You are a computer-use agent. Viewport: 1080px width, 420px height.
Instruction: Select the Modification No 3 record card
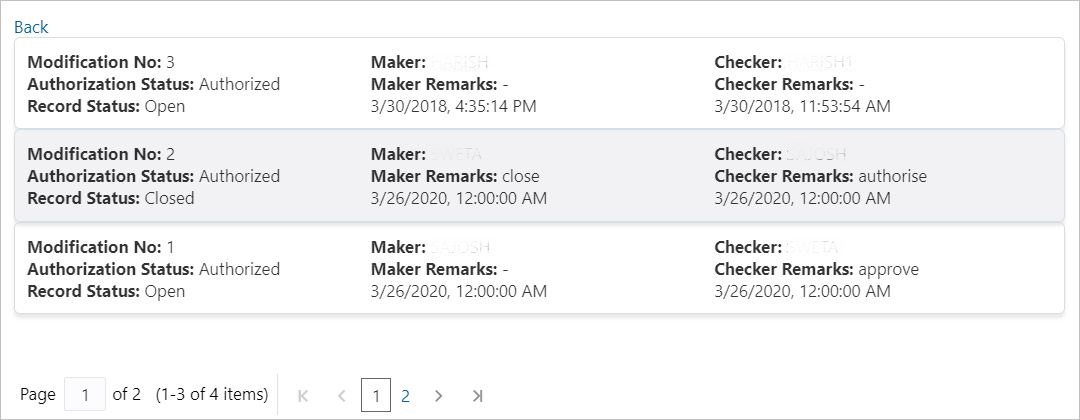pyautogui.click(x=539, y=83)
